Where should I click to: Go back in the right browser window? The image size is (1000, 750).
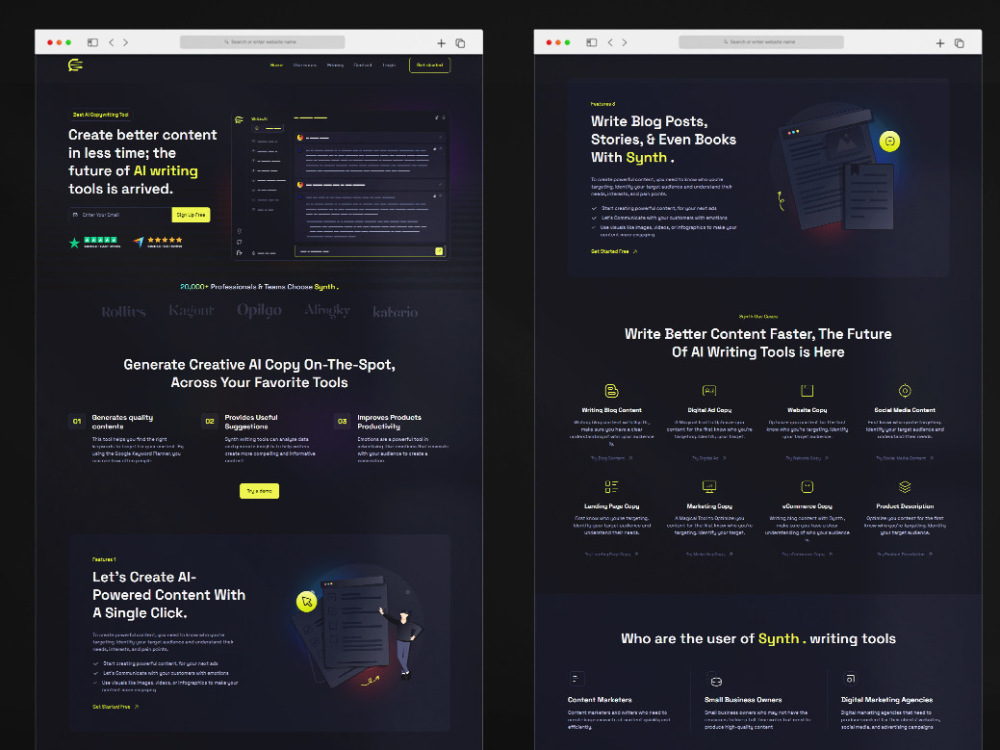610,42
